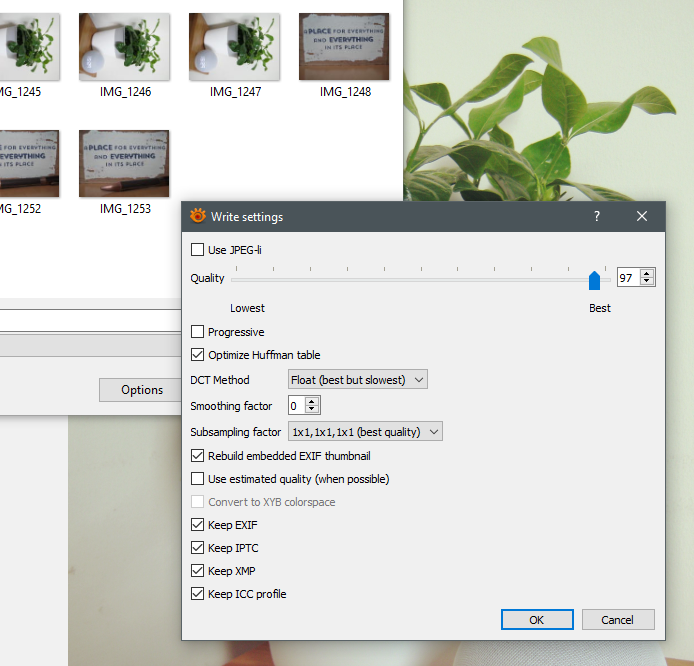Select the IMG_1247 thumbnail
This screenshot has height=666, width=694.
234,46
